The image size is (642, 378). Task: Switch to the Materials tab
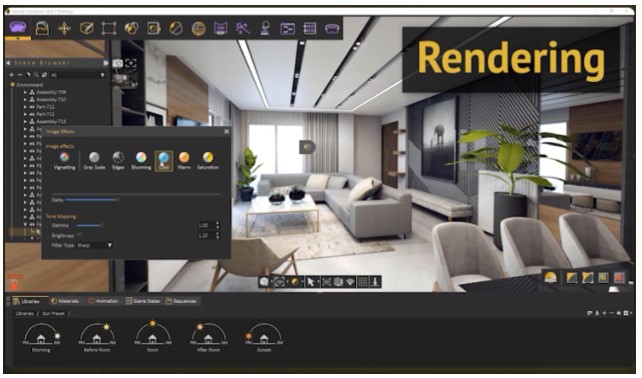[x=65, y=301]
